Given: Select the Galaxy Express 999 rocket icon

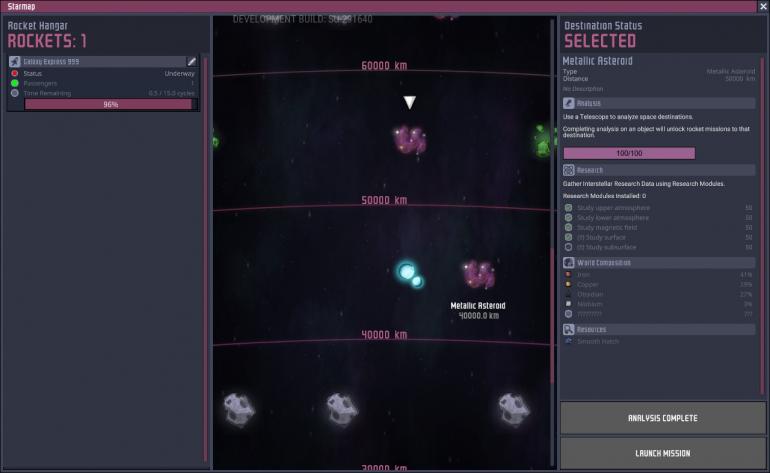Looking at the screenshot, I should pos(15,61).
